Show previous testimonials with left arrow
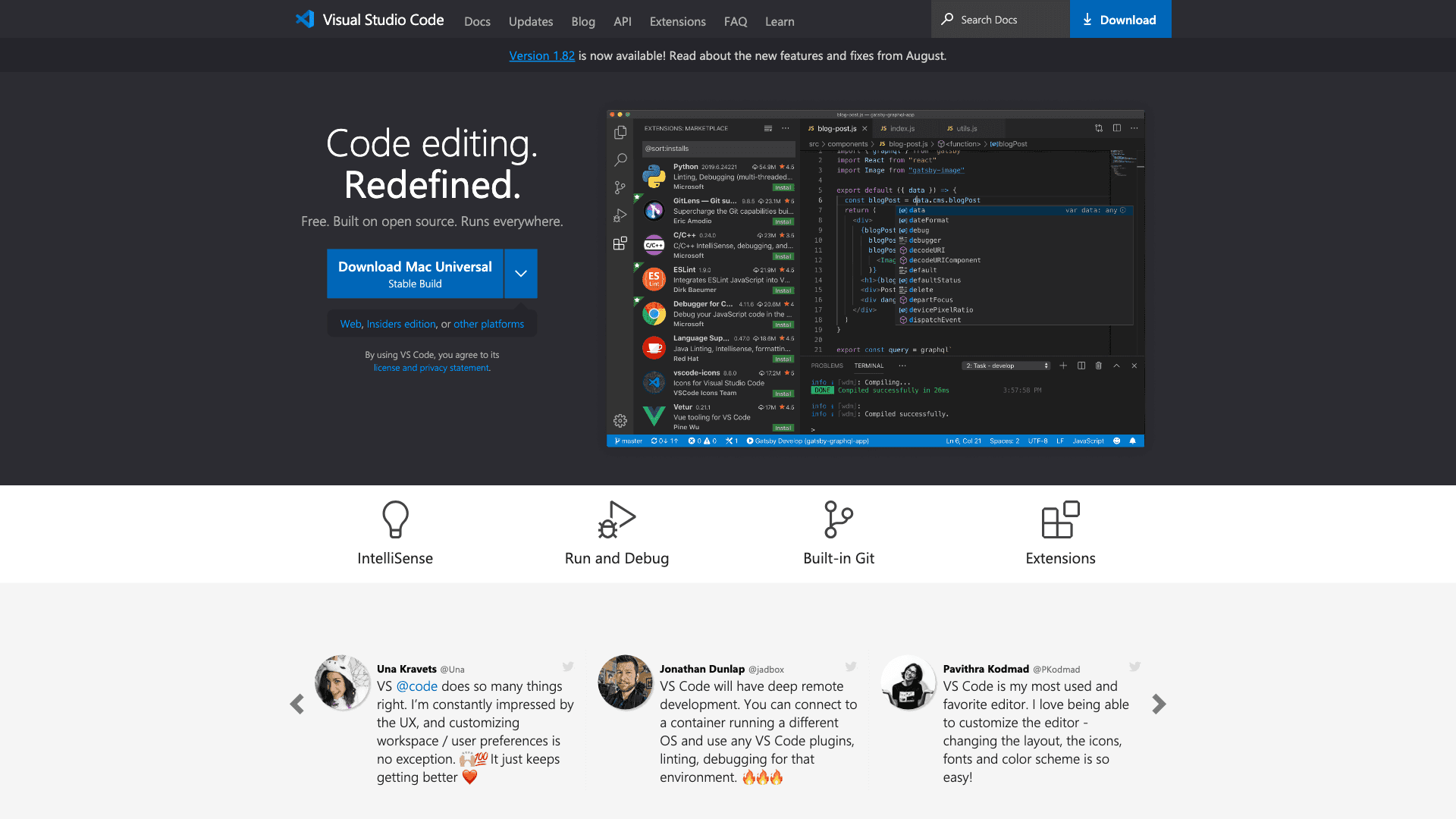Image resolution: width=1456 pixels, height=819 pixels. (x=297, y=704)
